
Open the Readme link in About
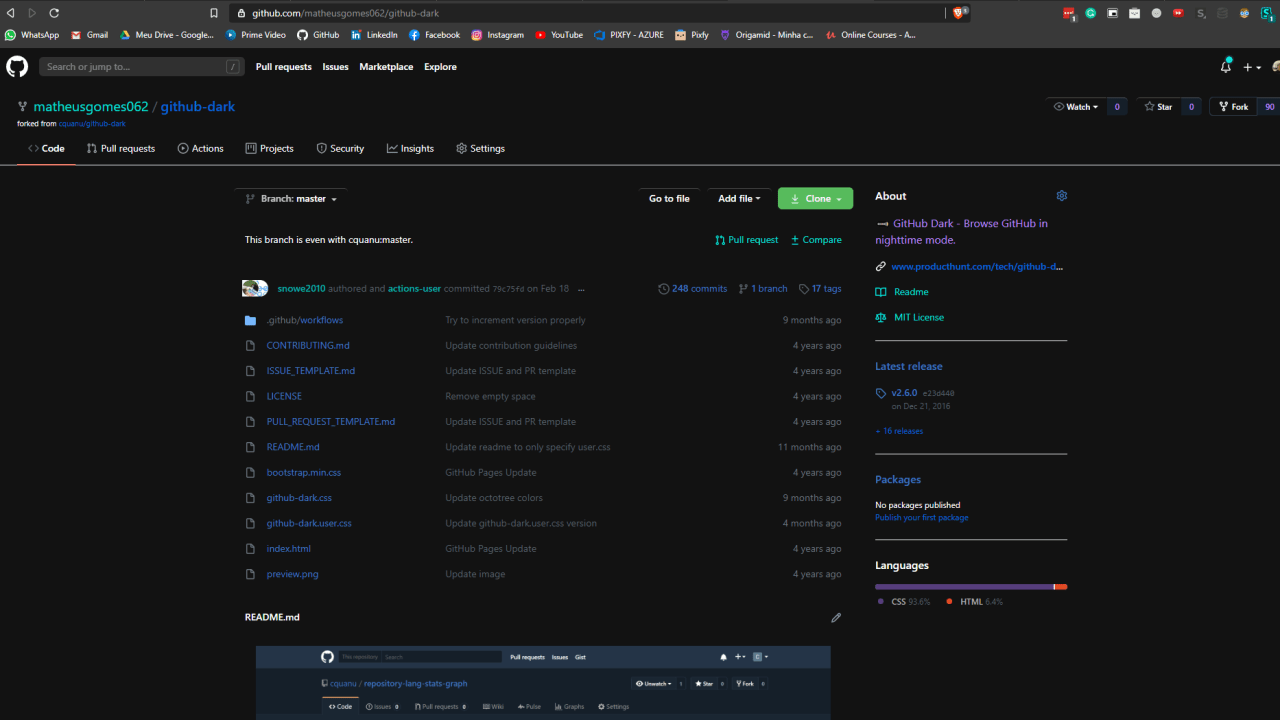[x=902, y=292]
